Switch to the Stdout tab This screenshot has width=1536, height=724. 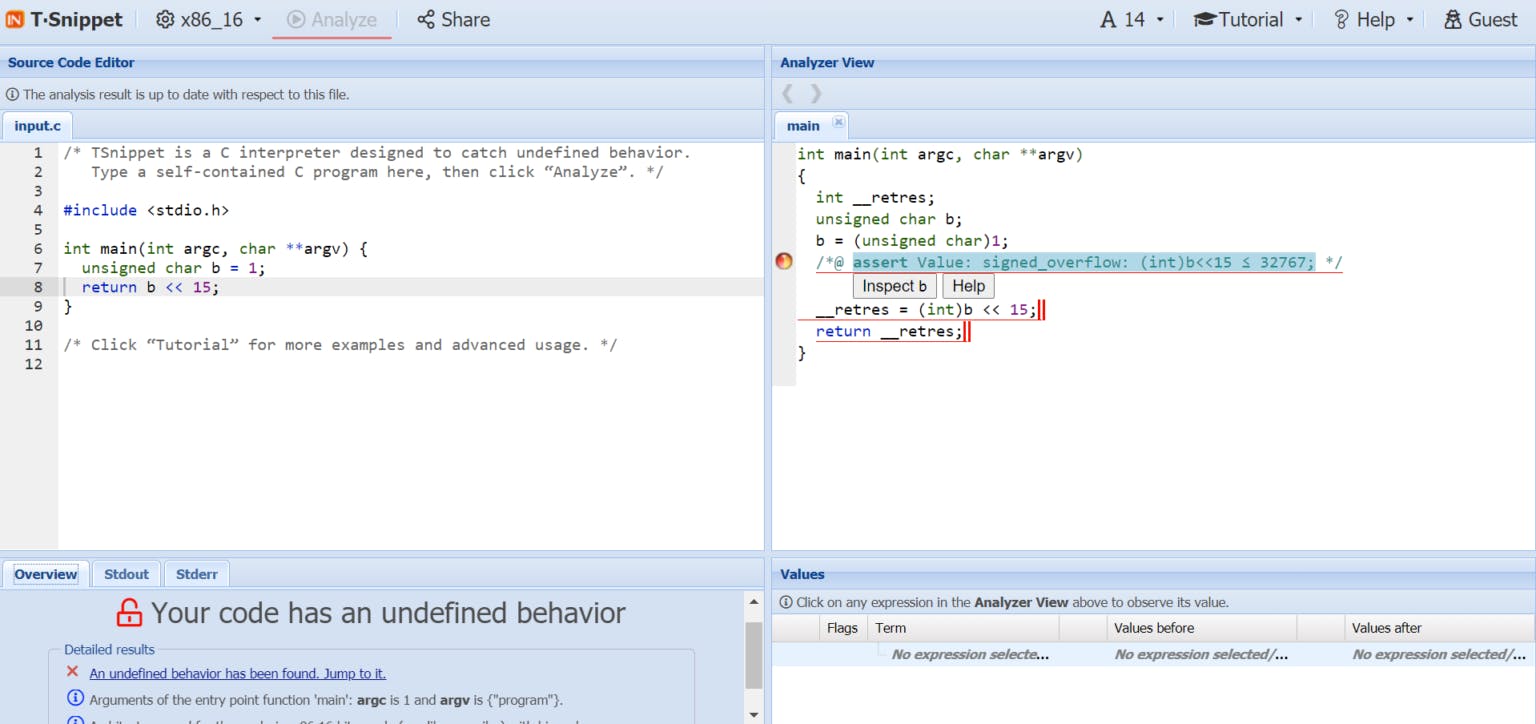[x=126, y=574]
